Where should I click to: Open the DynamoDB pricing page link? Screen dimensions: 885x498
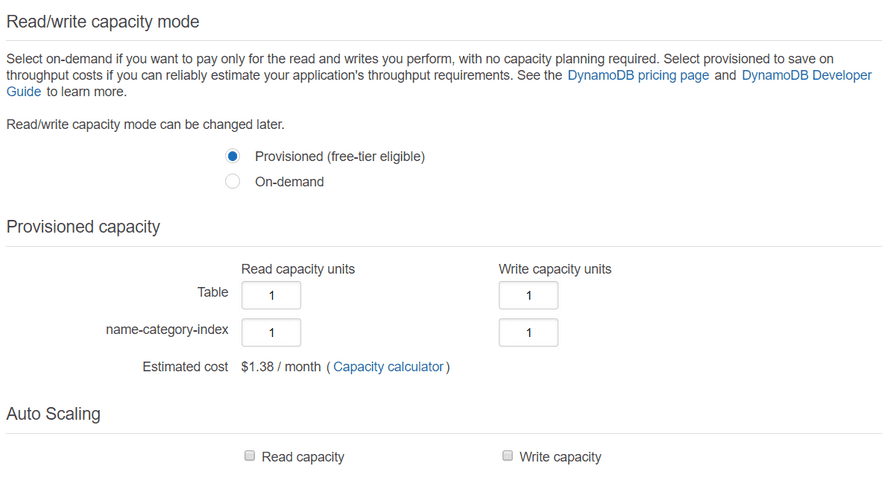(x=638, y=75)
